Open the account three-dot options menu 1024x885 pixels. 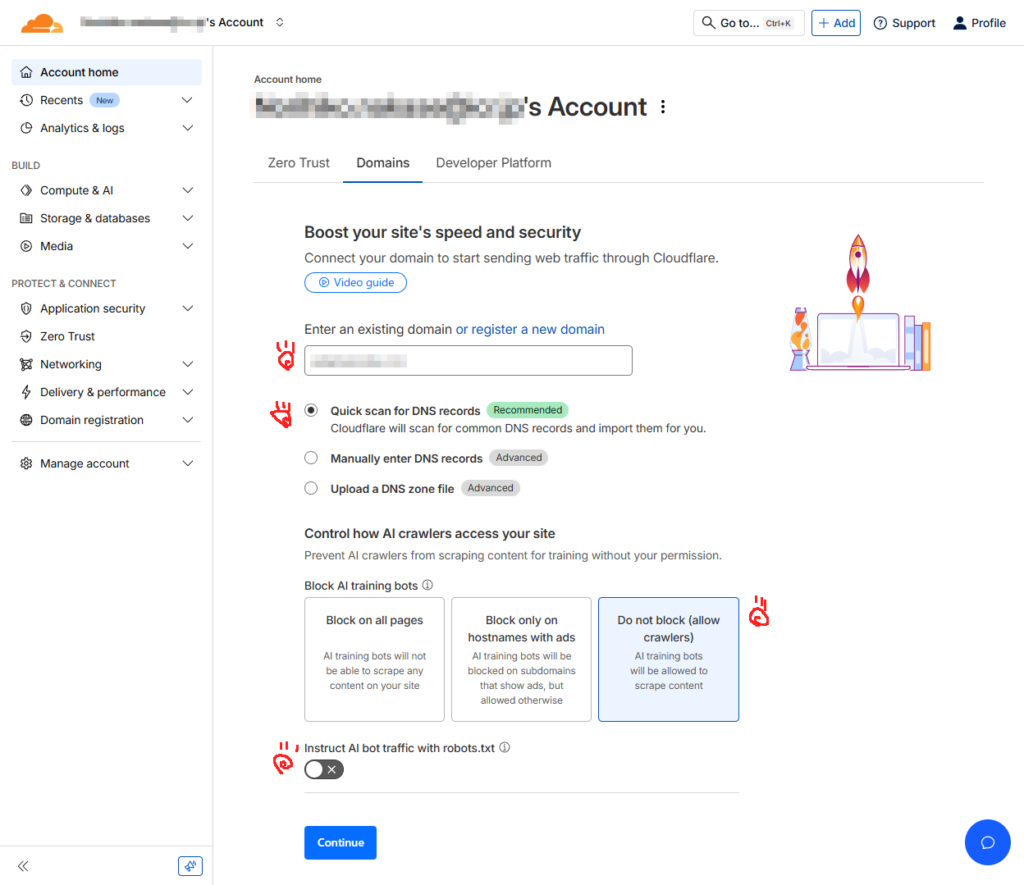tap(662, 107)
